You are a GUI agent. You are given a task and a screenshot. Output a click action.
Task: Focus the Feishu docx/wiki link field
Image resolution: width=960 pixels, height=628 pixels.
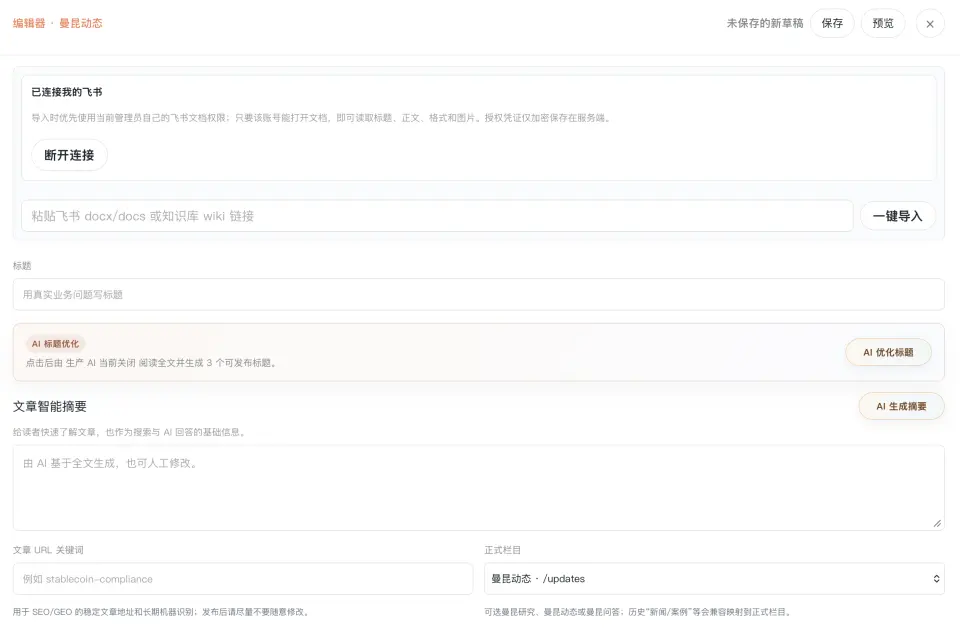tap(437, 216)
